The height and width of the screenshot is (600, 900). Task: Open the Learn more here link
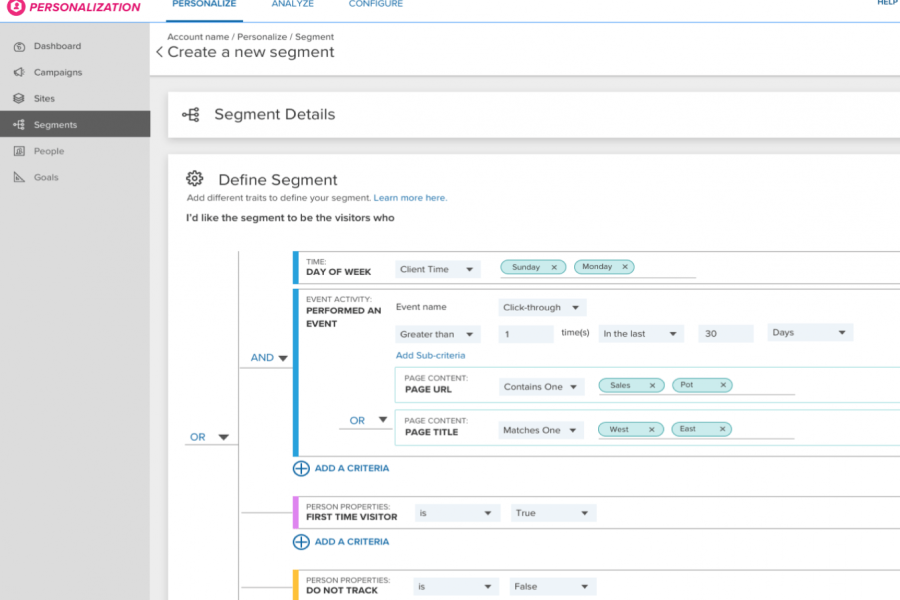[x=410, y=198]
